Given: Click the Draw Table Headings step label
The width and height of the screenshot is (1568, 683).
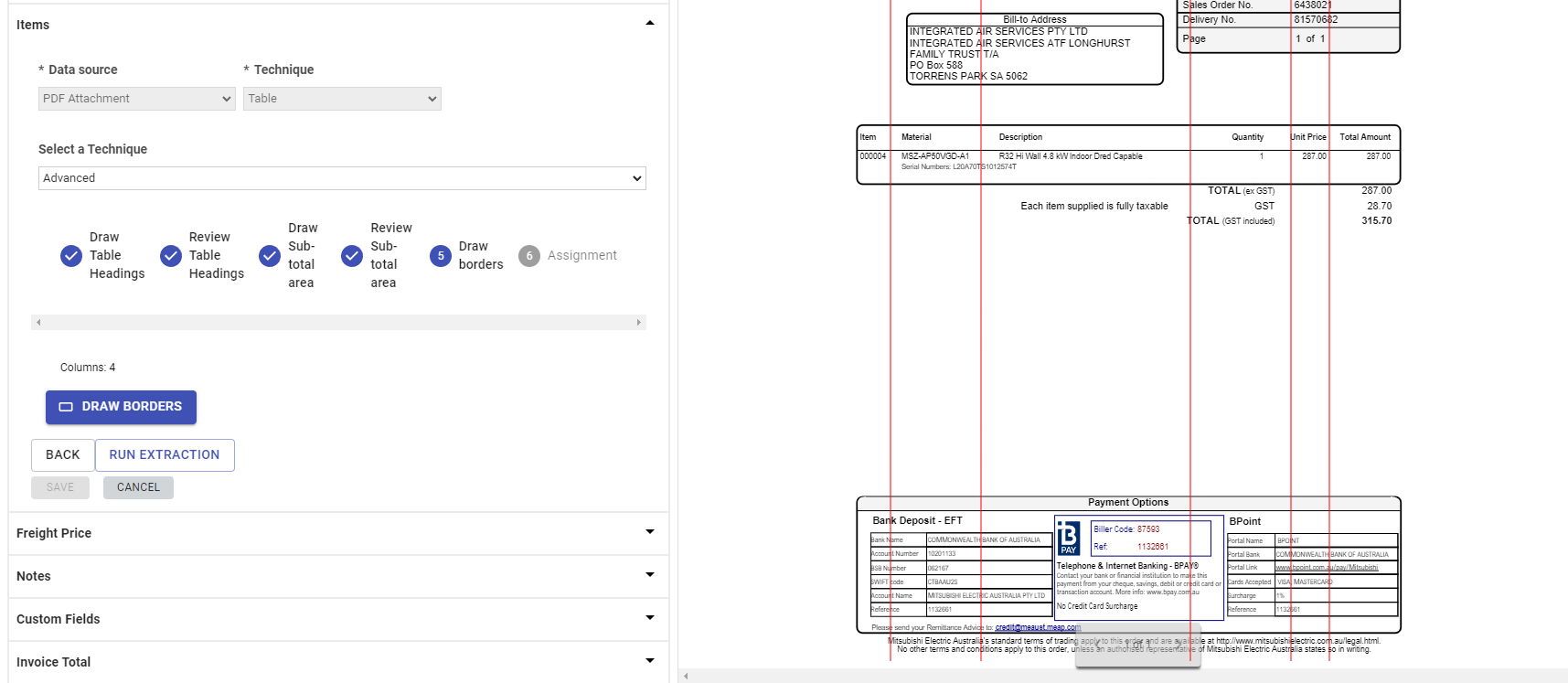Looking at the screenshot, I should pos(117,255).
